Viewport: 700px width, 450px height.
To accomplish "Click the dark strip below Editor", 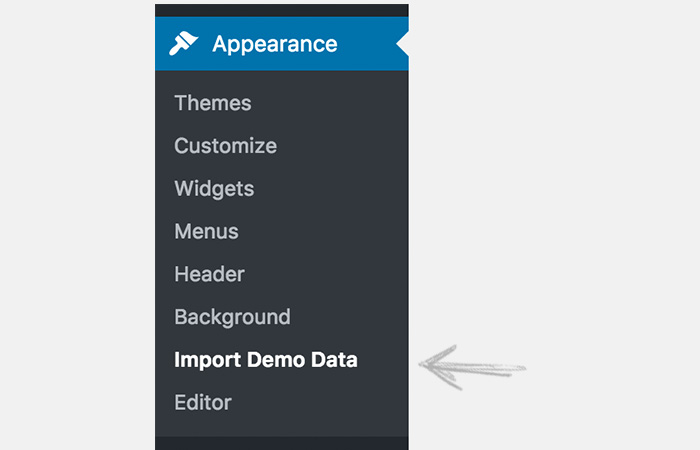I will click(x=282, y=443).
